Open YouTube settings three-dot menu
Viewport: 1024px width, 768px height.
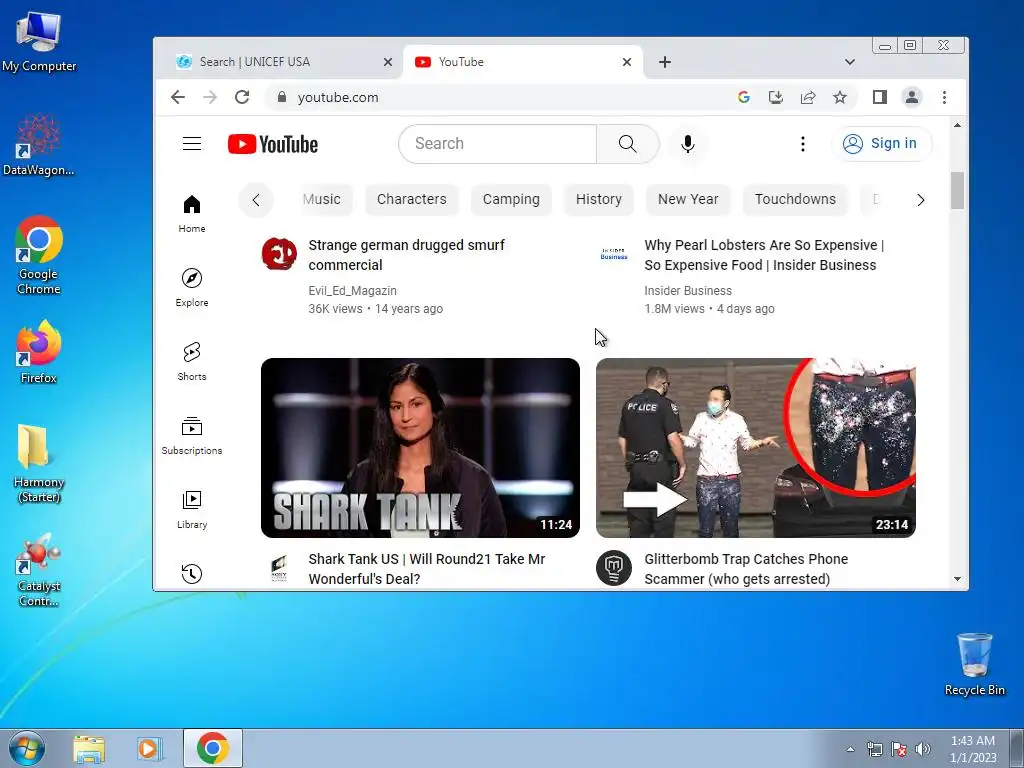click(x=803, y=144)
